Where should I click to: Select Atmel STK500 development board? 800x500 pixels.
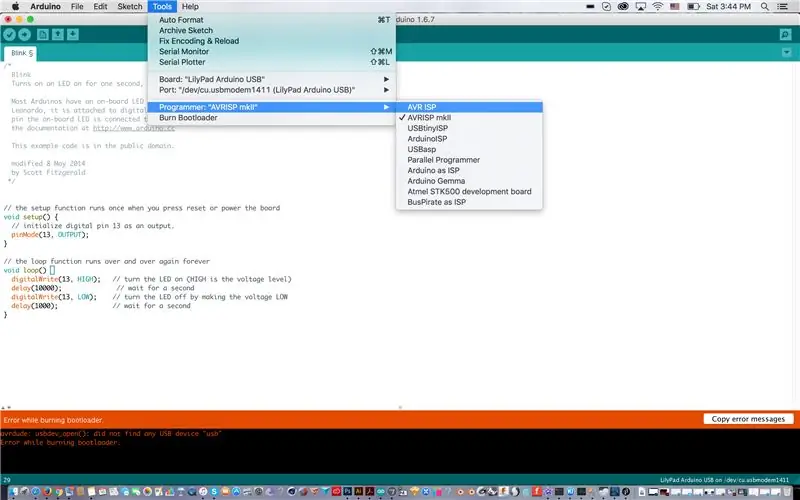[469, 191]
